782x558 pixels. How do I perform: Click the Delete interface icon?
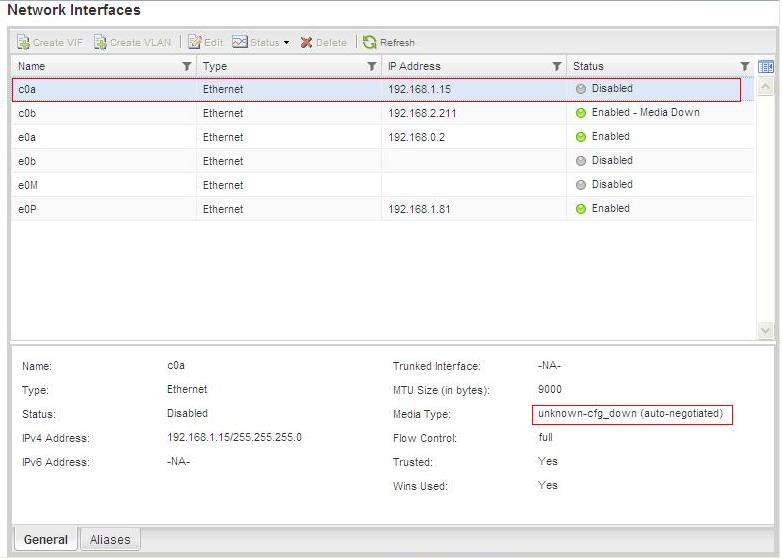coord(306,42)
